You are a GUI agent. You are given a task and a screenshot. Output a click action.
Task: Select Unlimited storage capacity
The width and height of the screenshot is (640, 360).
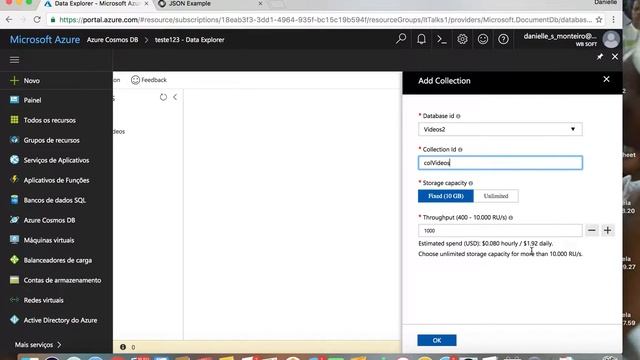point(496,196)
